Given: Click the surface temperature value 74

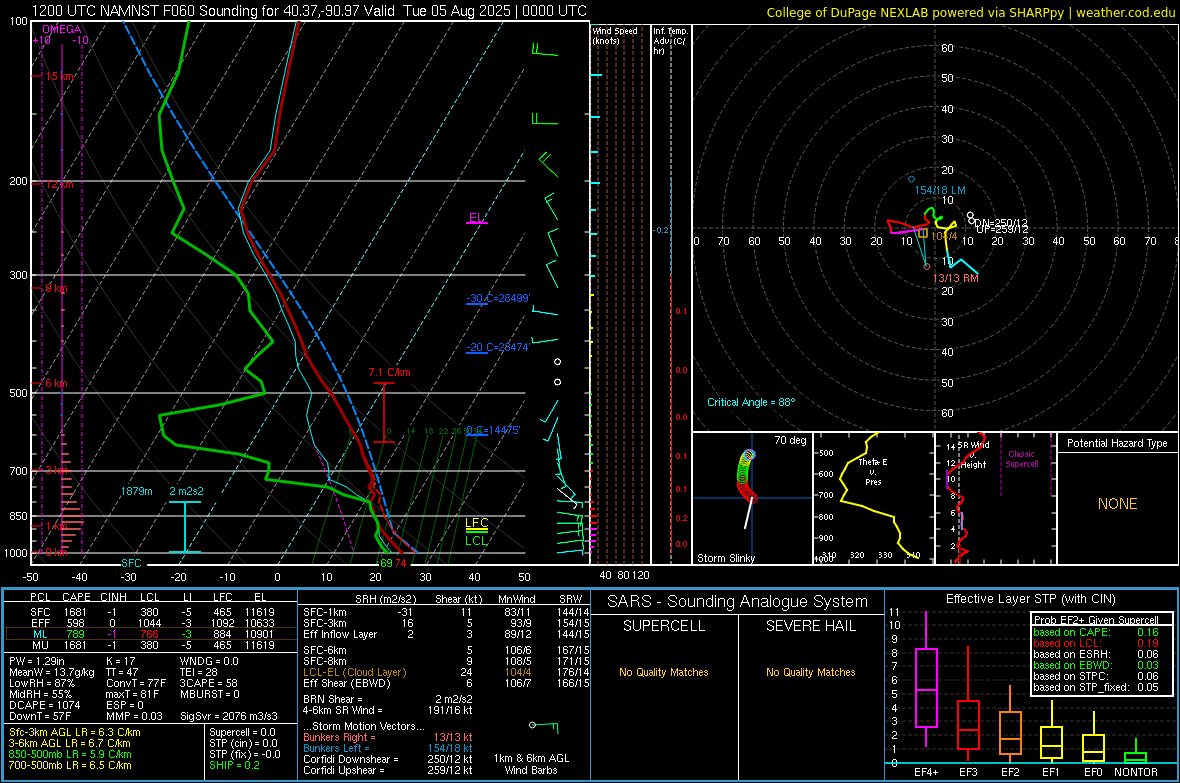Looking at the screenshot, I should (400, 563).
